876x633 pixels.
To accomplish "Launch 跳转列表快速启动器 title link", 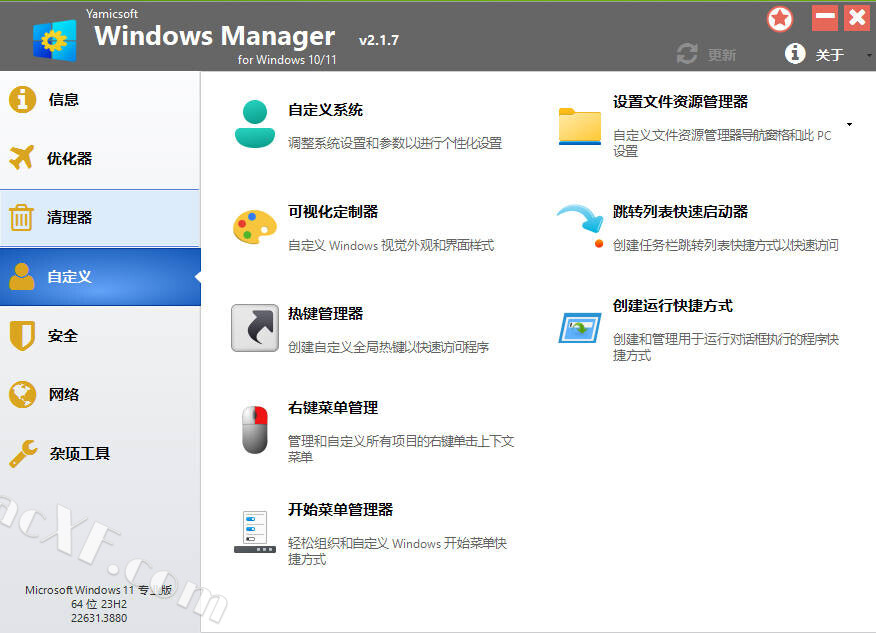I will [x=680, y=212].
